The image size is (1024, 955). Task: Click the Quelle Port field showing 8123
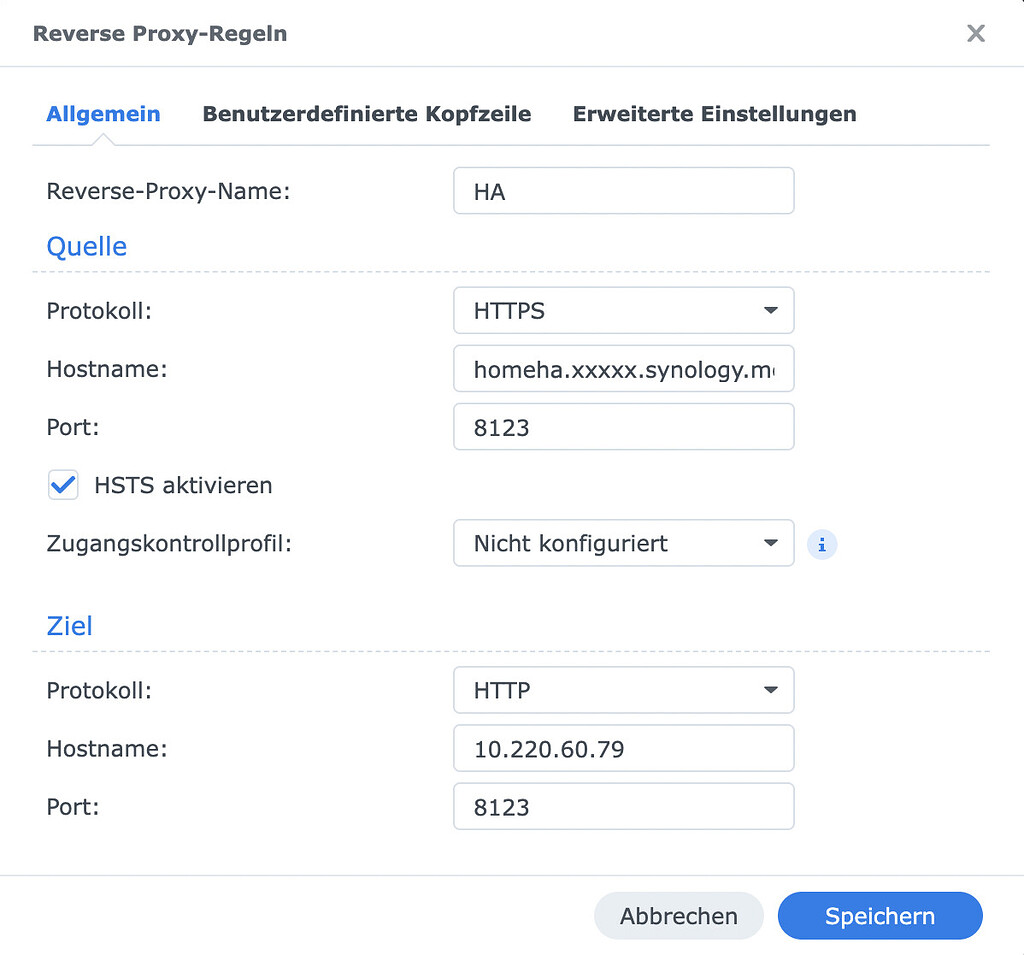click(x=623, y=427)
